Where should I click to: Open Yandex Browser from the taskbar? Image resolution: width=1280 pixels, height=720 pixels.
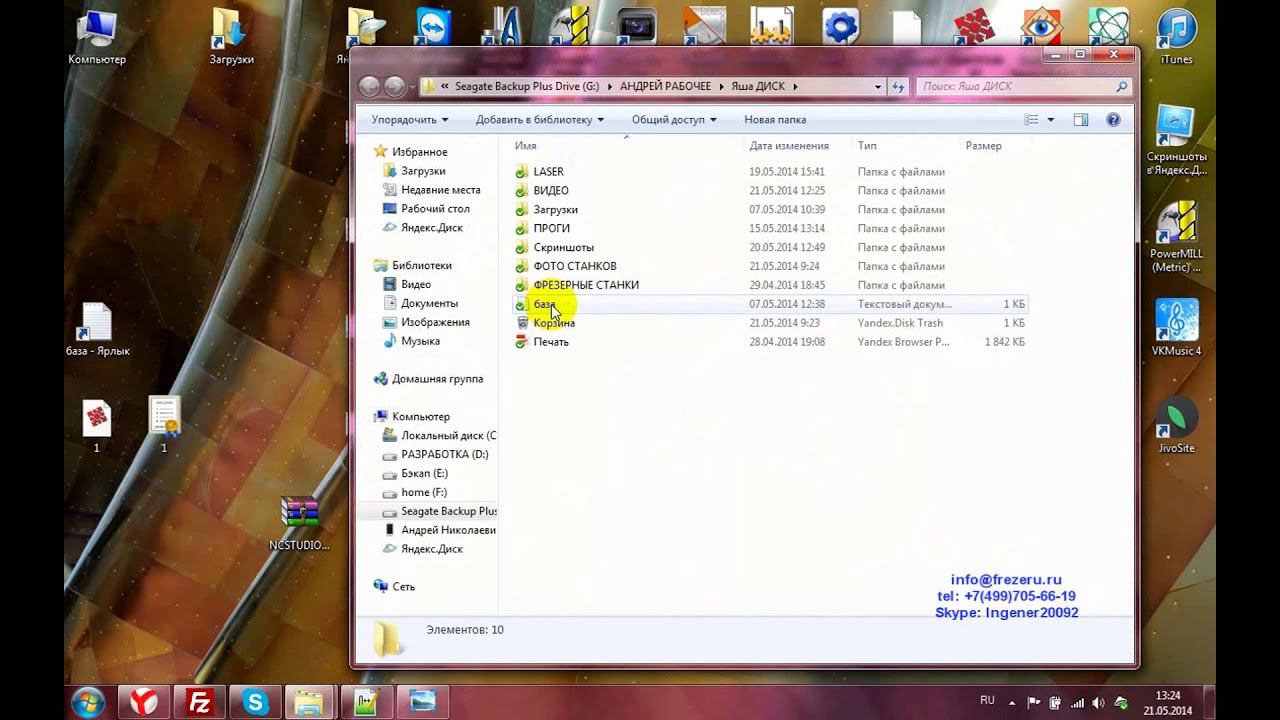pos(144,702)
